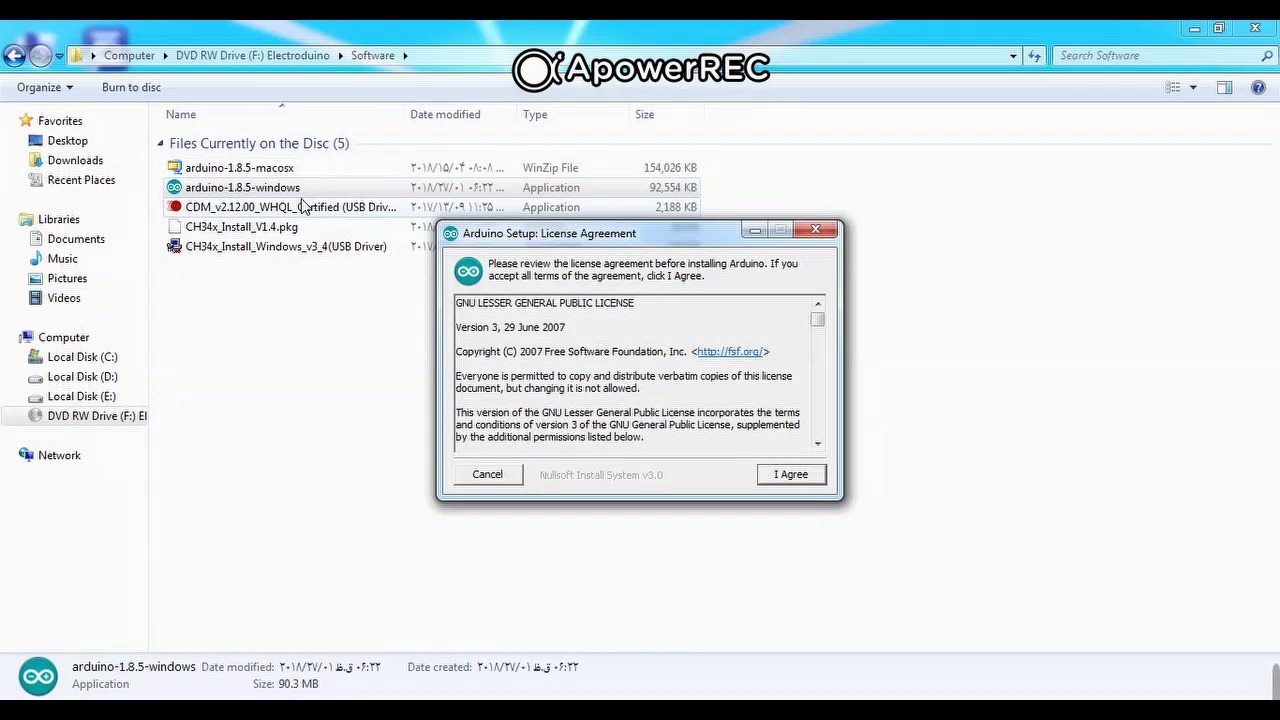Image resolution: width=1280 pixels, height=720 pixels.
Task: Open the http://fsf.org/ link in license
Action: point(730,352)
